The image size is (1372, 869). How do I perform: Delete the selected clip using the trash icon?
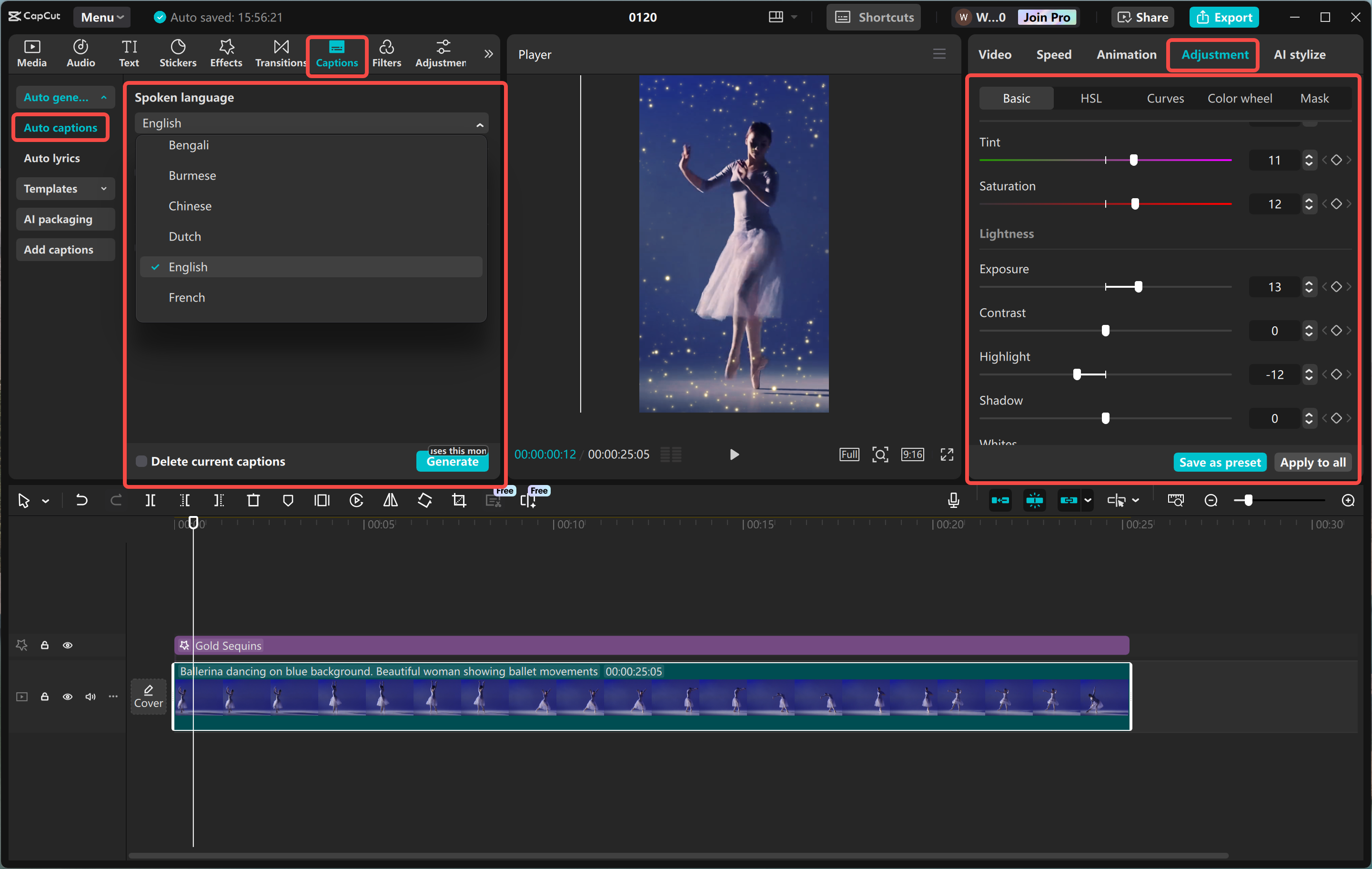(253, 500)
